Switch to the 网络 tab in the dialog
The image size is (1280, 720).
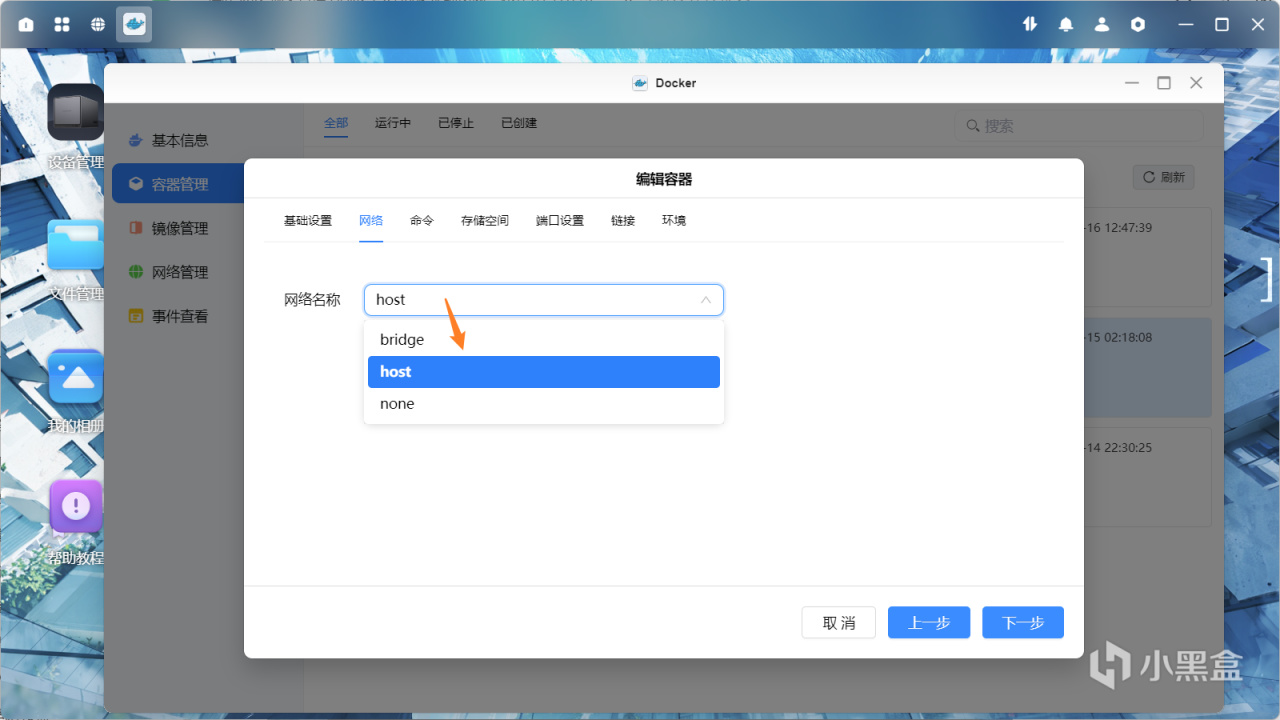tap(371, 220)
